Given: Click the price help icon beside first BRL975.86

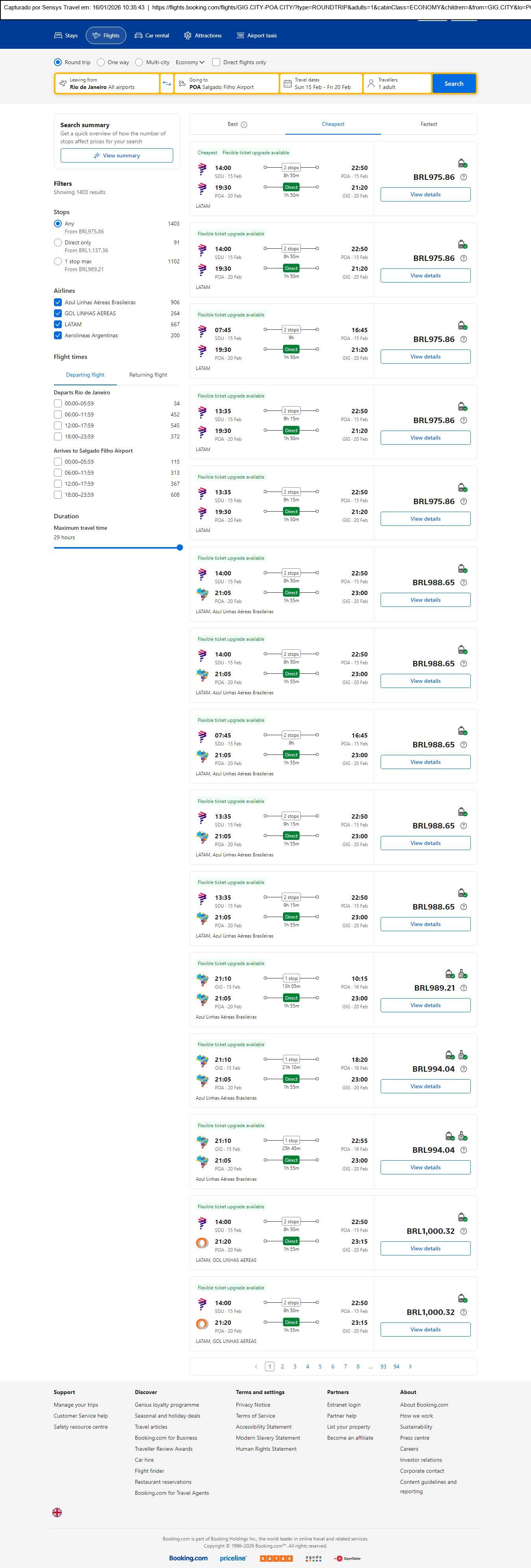Looking at the screenshot, I should click(463, 177).
